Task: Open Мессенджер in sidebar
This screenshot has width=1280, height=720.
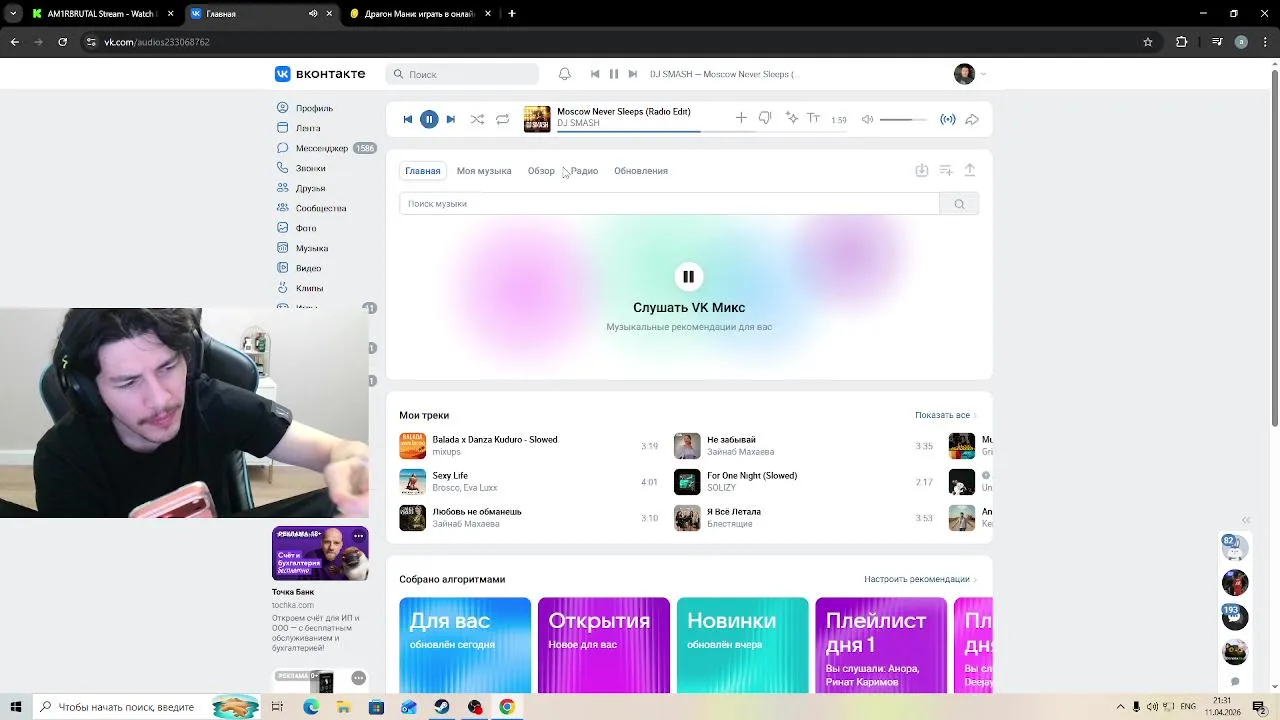Action: tap(322, 148)
